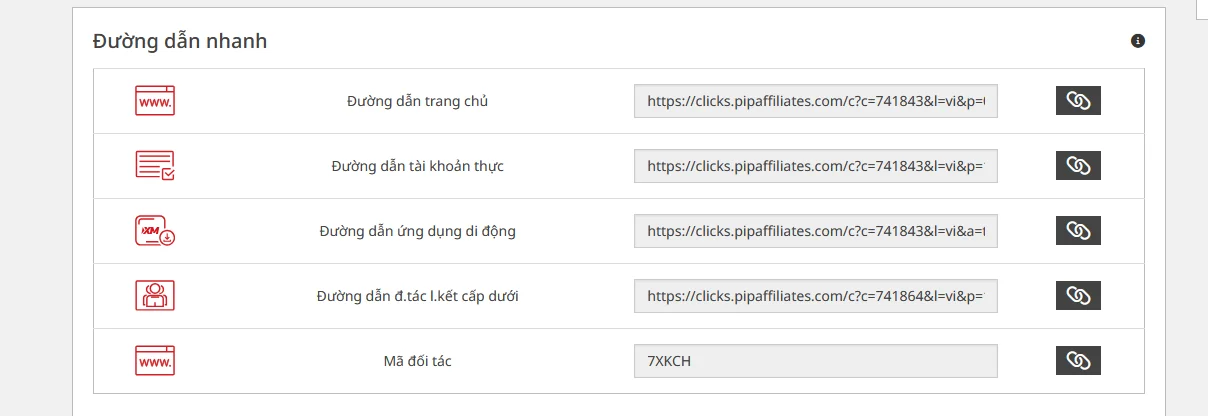1208x416 pixels.
Task: Copy the Đường dẫn đ.tác l.kết cấp dưới link
Action: 1078,296
